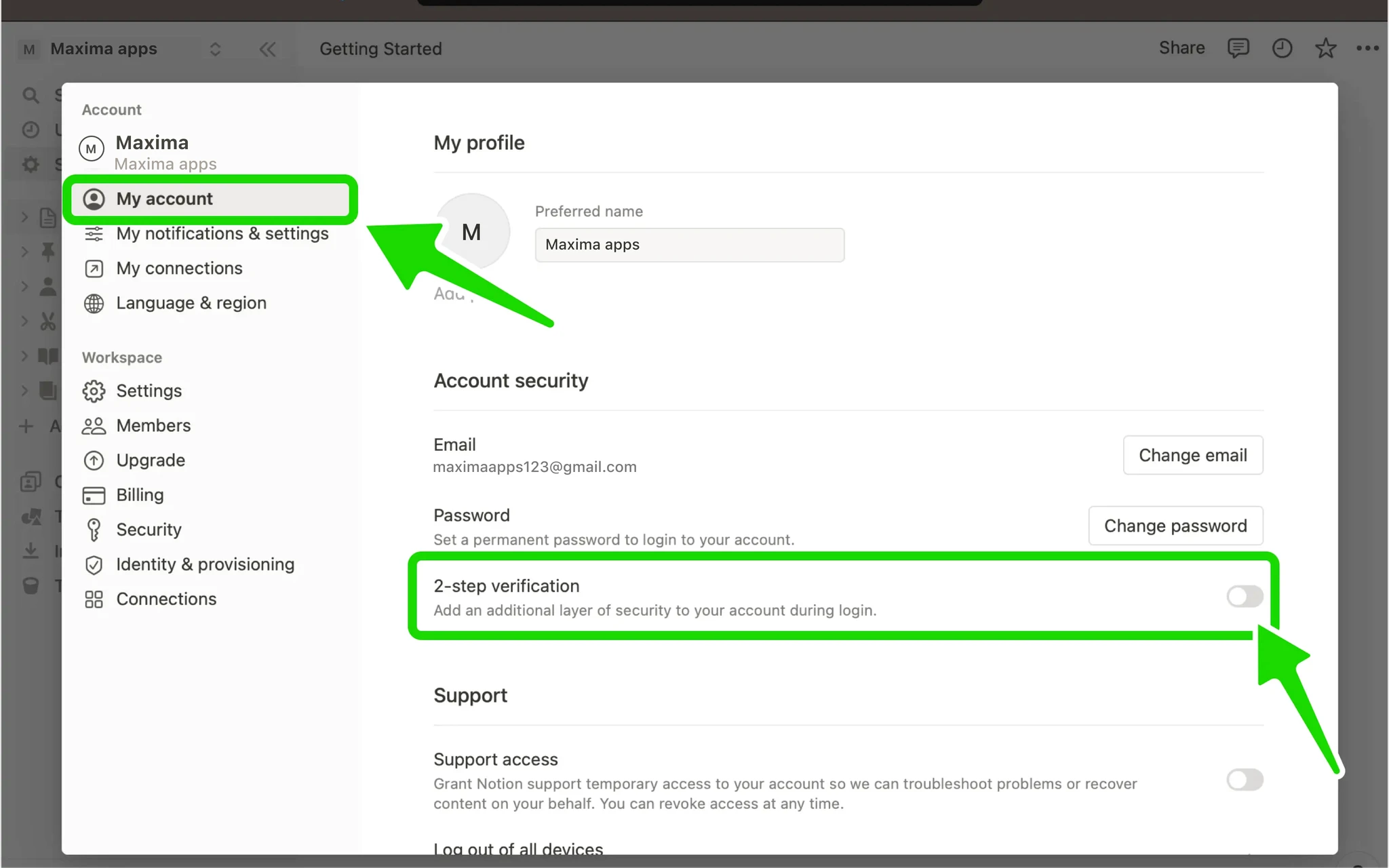Expand the chevron beside the open book page

(24, 355)
